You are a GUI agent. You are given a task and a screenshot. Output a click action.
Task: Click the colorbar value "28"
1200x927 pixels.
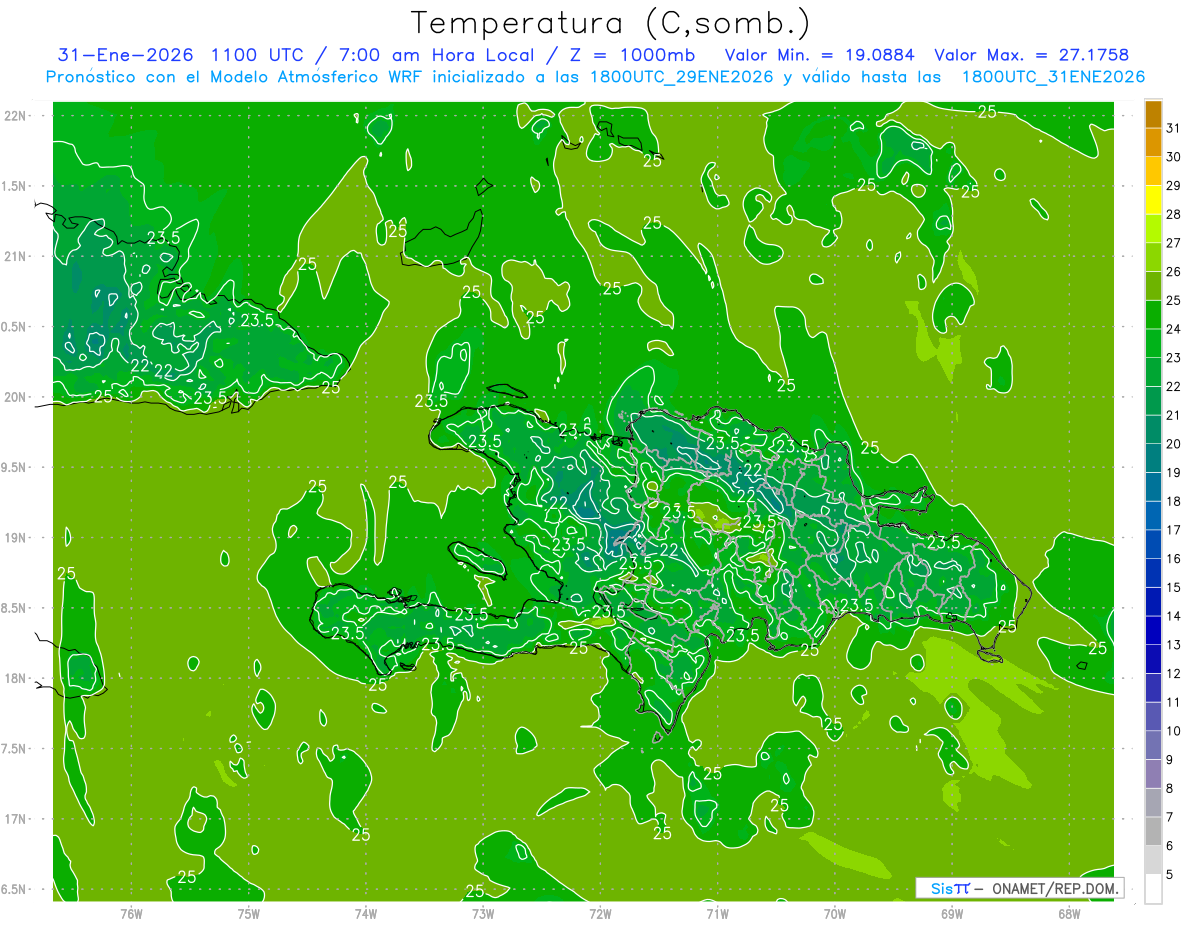click(1173, 214)
